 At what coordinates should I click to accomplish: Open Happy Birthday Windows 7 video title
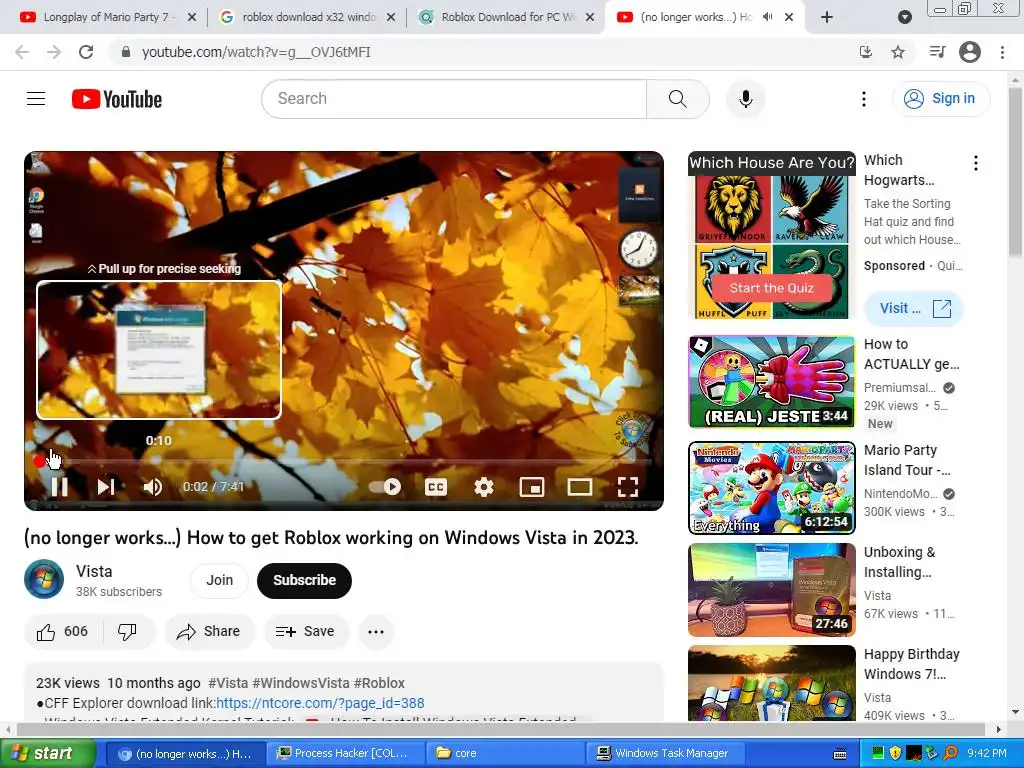912,664
